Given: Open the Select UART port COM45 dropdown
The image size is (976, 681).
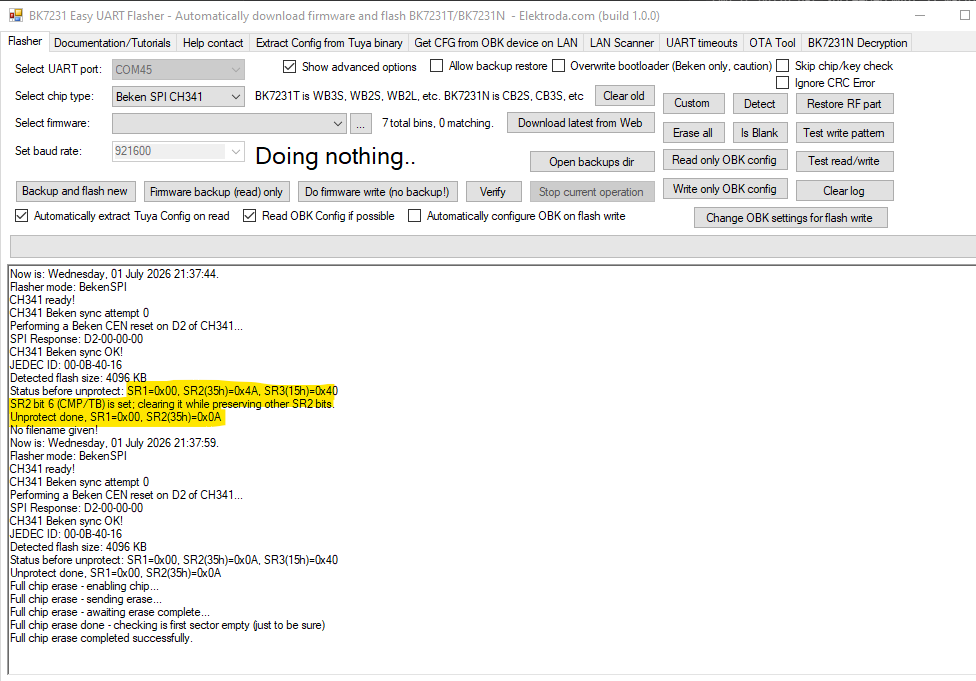Looking at the screenshot, I should (178, 70).
